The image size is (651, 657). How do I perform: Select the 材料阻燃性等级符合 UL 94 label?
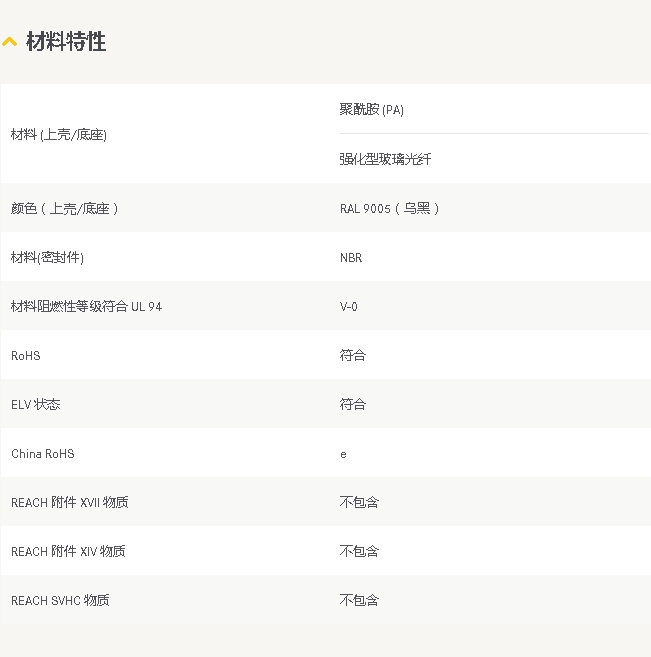click(86, 307)
